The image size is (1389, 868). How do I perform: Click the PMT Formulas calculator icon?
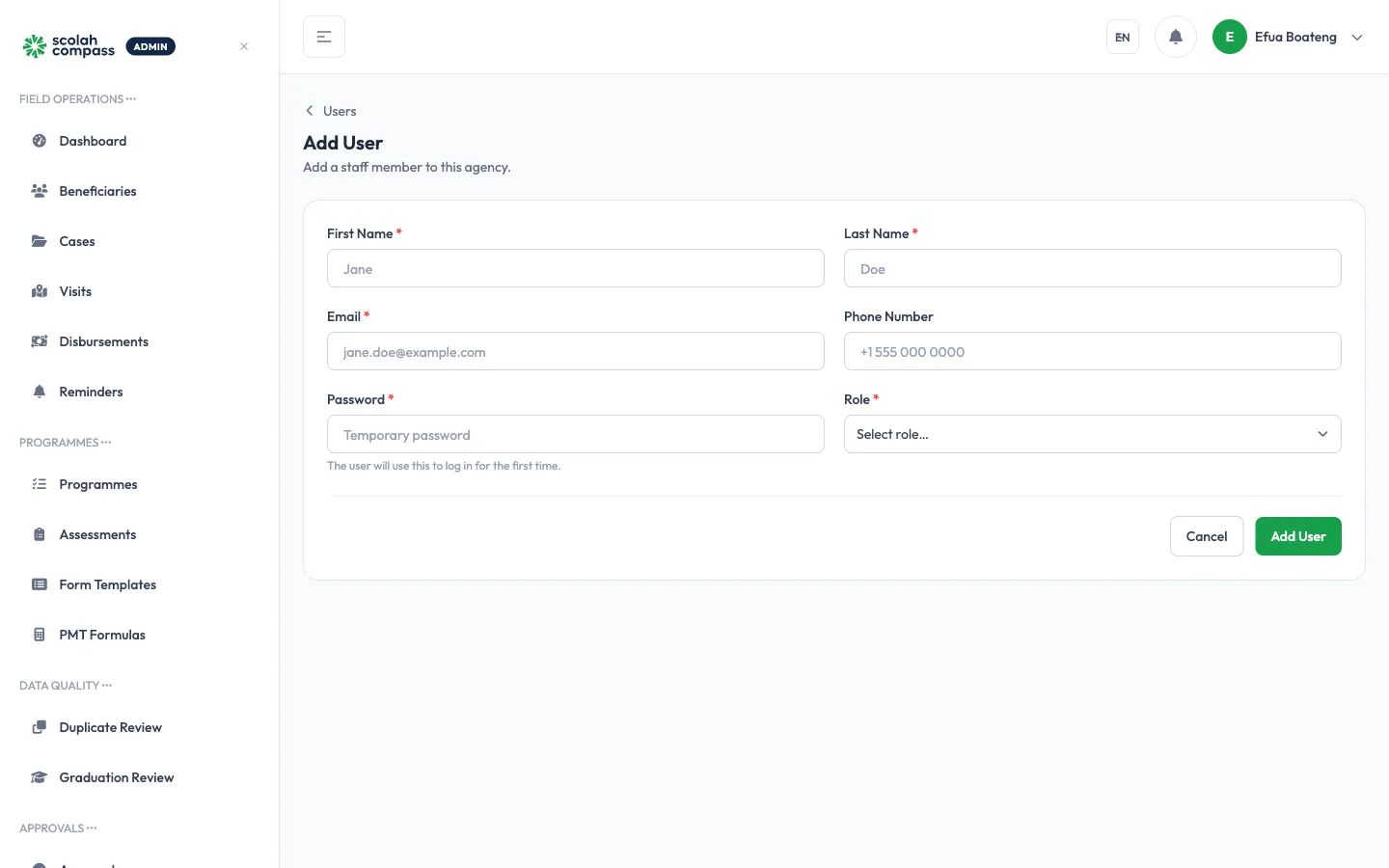pos(40,635)
